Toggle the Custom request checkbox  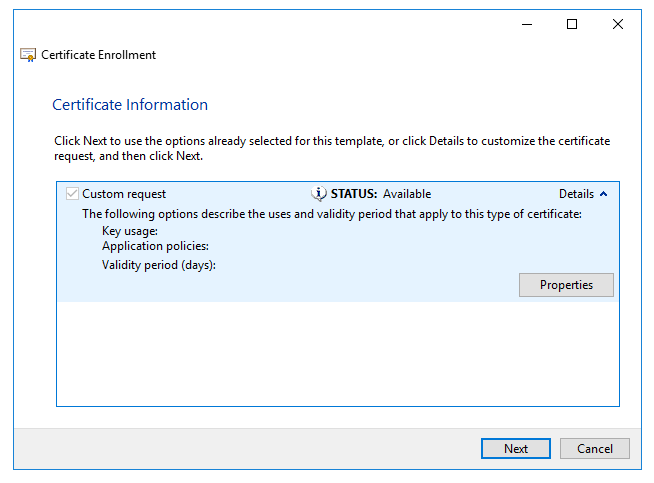click(72, 194)
